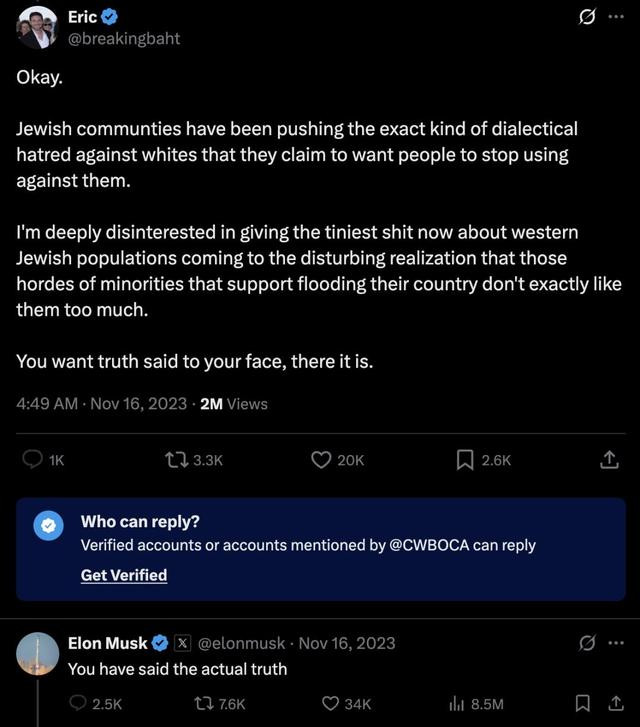
Task: Open Eric's profile picture
Action: click(37, 28)
